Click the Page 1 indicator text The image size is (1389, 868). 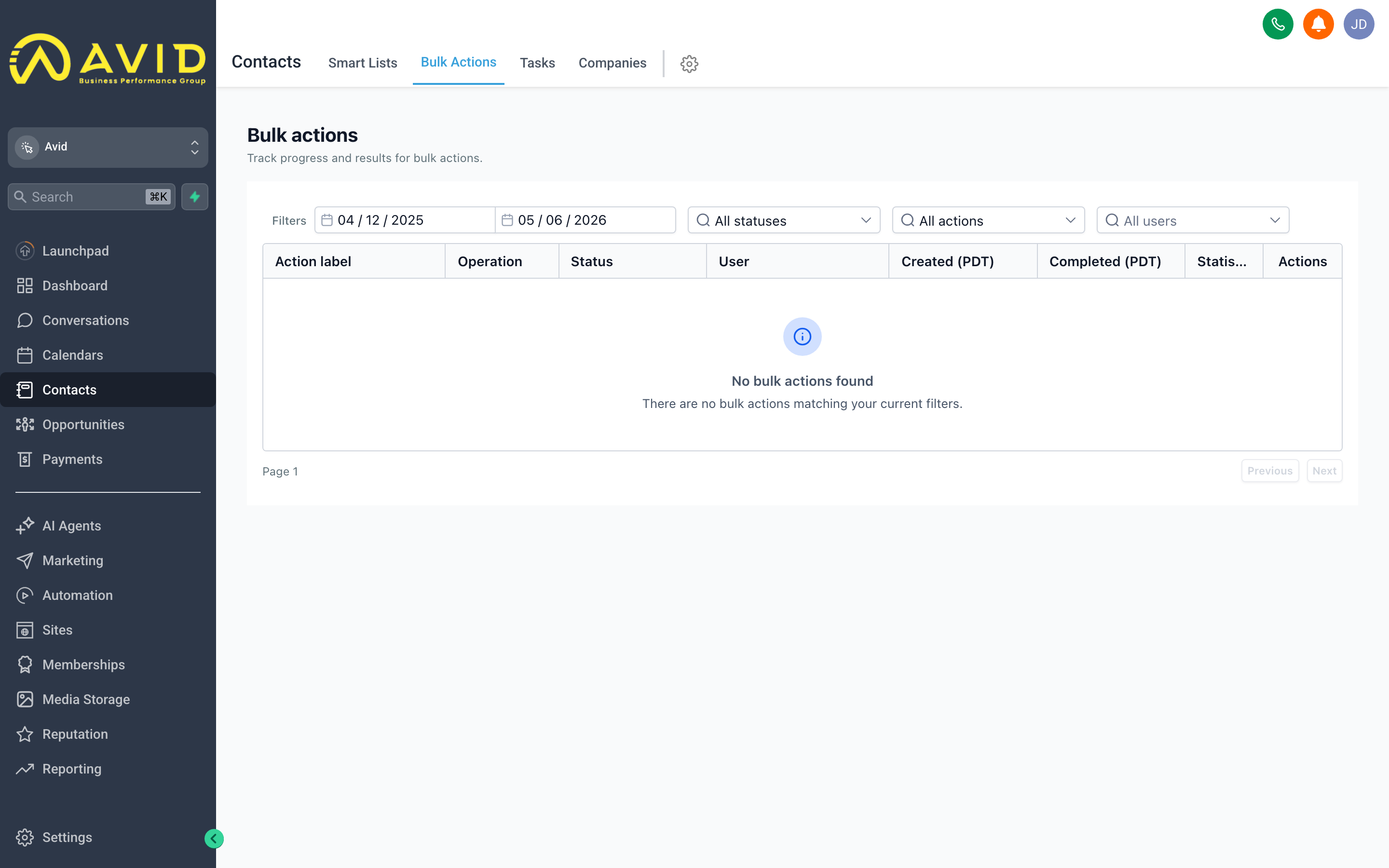[280, 471]
